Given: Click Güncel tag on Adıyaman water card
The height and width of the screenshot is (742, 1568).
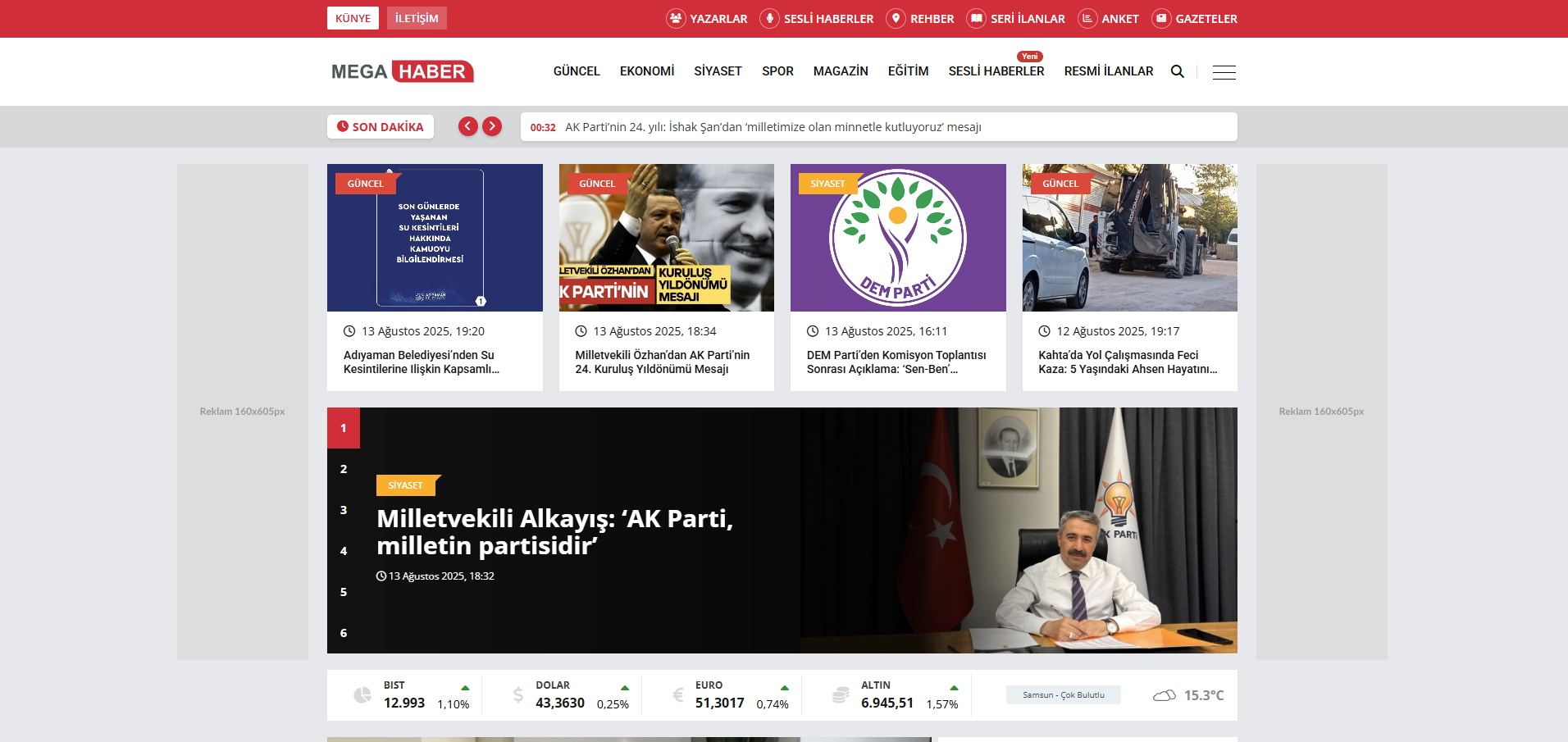Looking at the screenshot, I should (x=366, y=184).
